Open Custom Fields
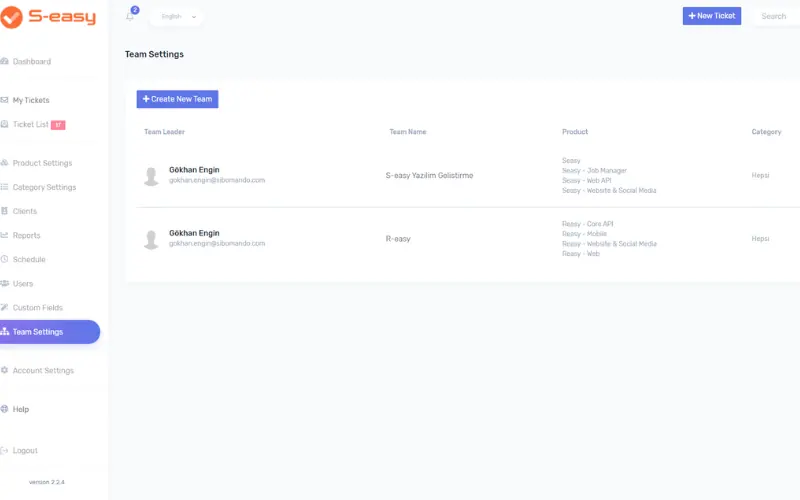 pos(38,308)
